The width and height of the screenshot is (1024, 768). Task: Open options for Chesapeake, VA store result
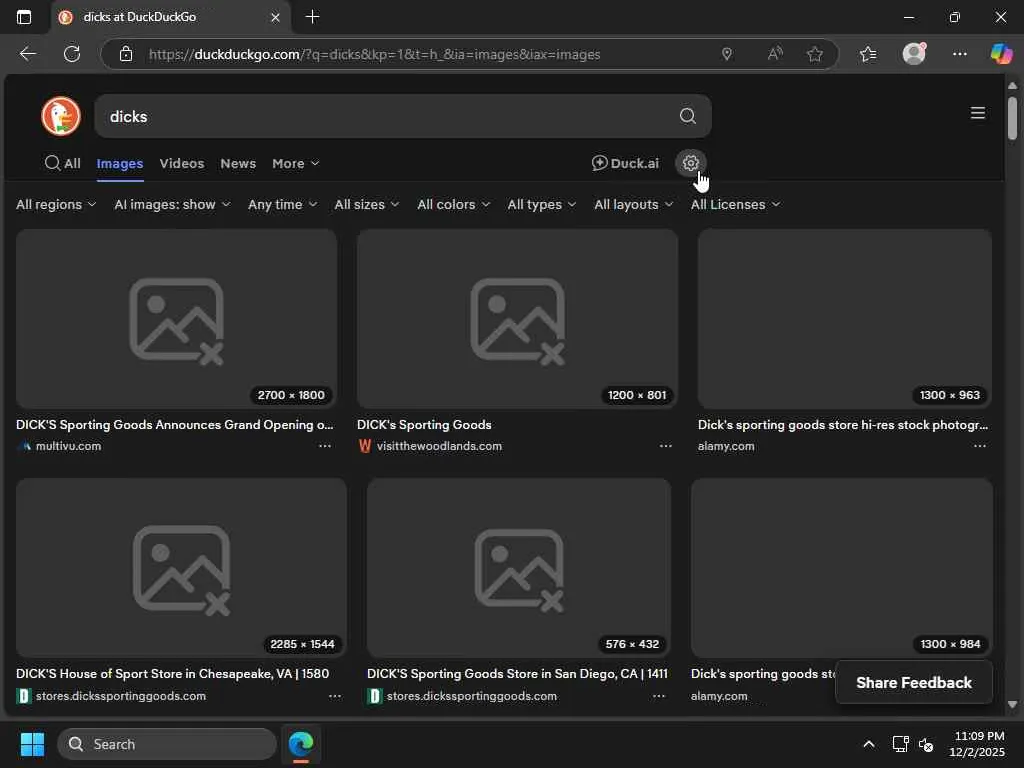click(x=334, y=696)
